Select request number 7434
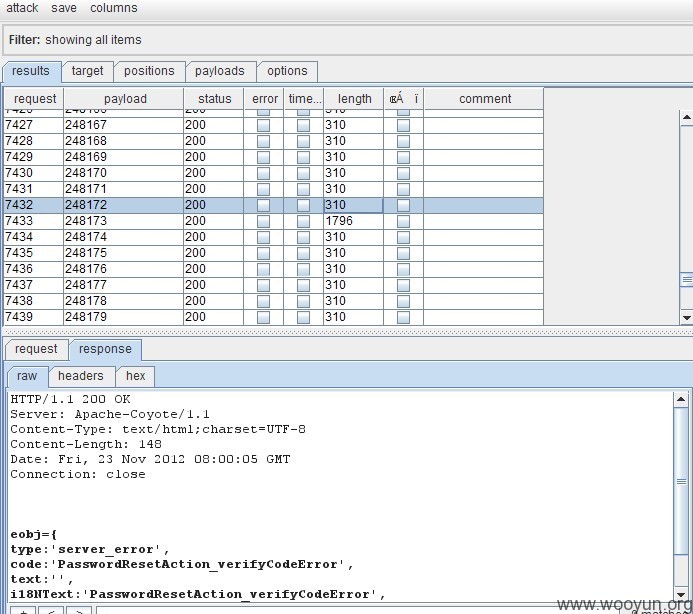693x614 pixels. 19,237
